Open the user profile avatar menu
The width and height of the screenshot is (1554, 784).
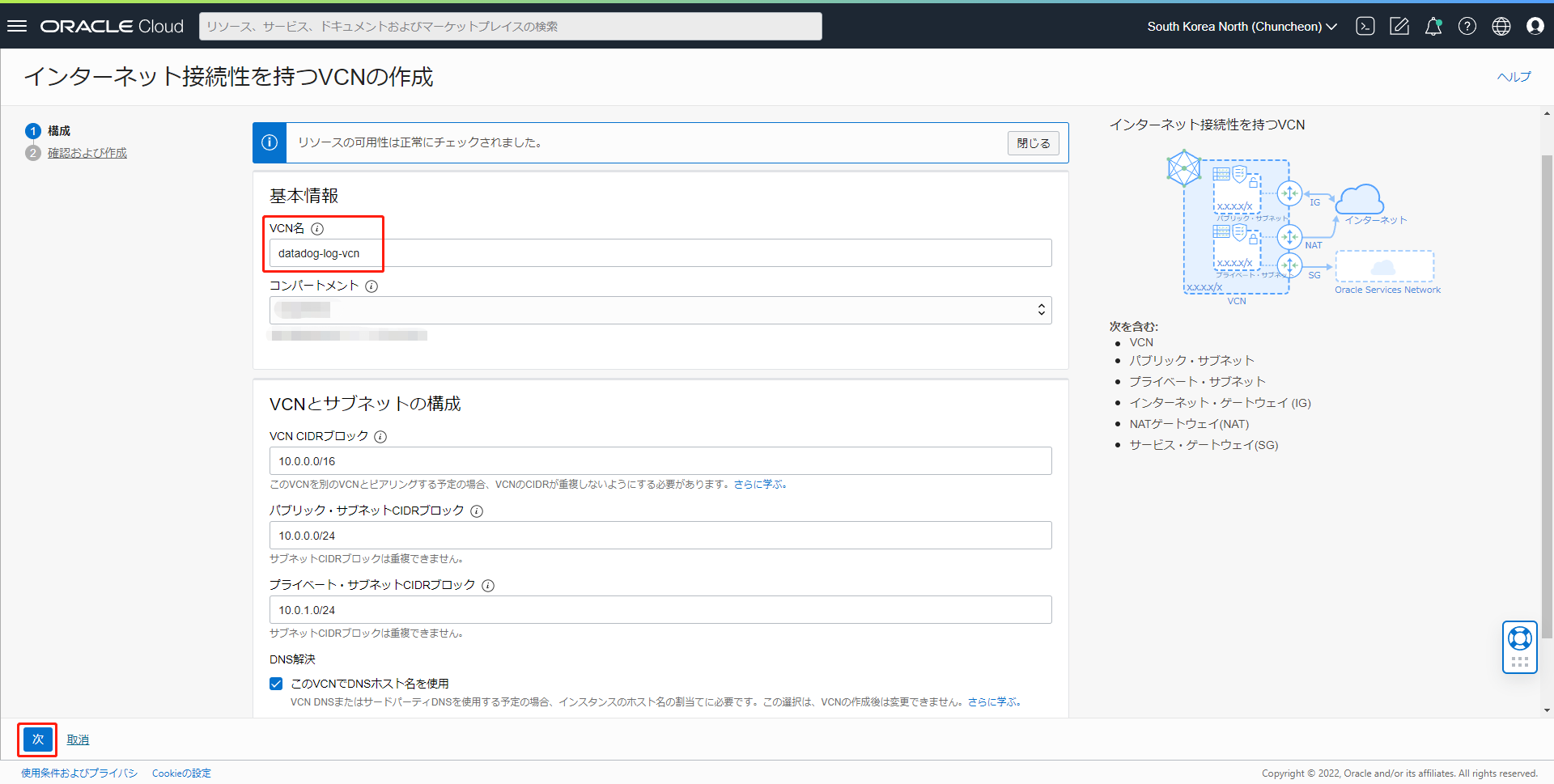[1535, 26]
